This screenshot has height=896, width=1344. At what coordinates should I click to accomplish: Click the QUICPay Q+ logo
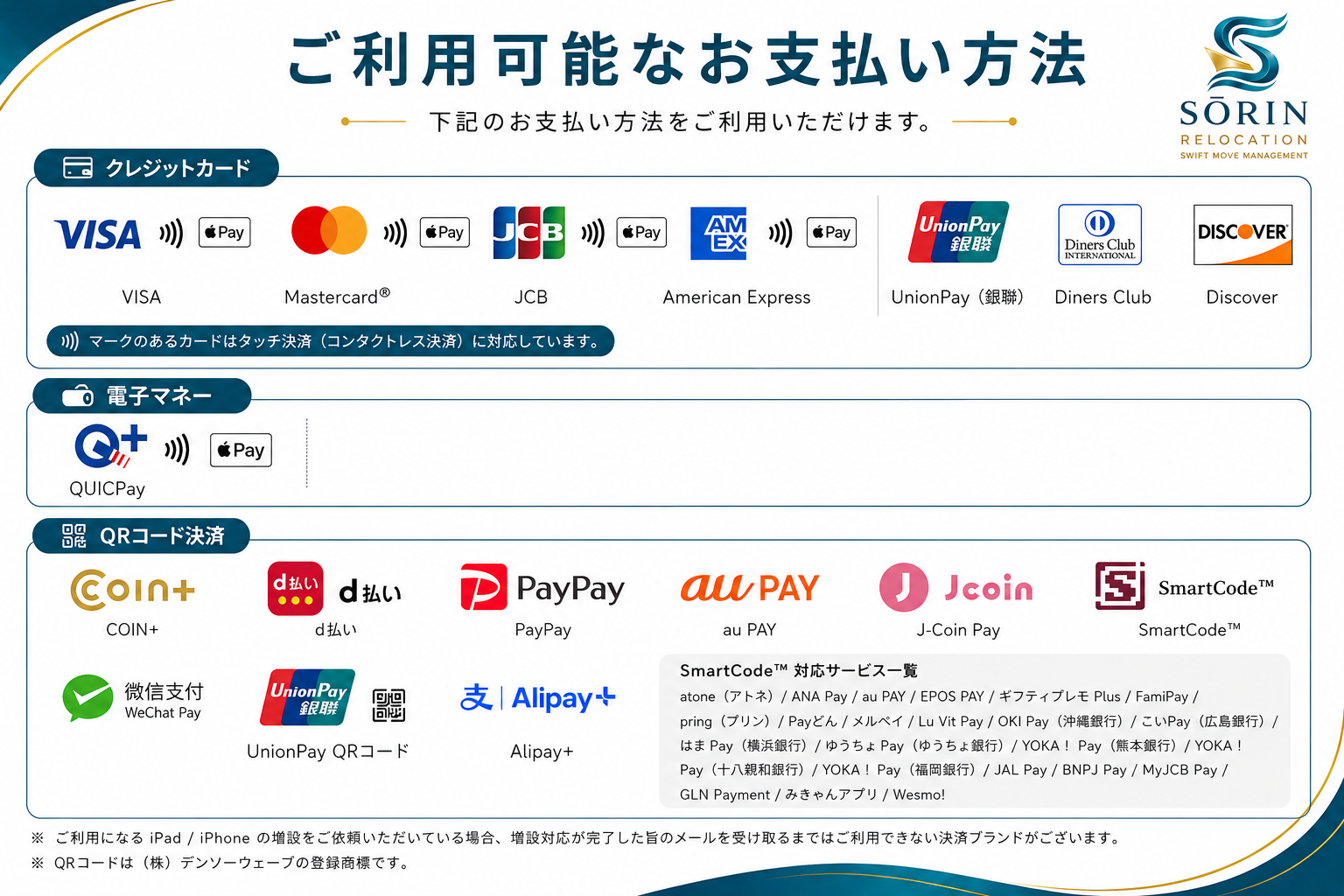point(110,446)
